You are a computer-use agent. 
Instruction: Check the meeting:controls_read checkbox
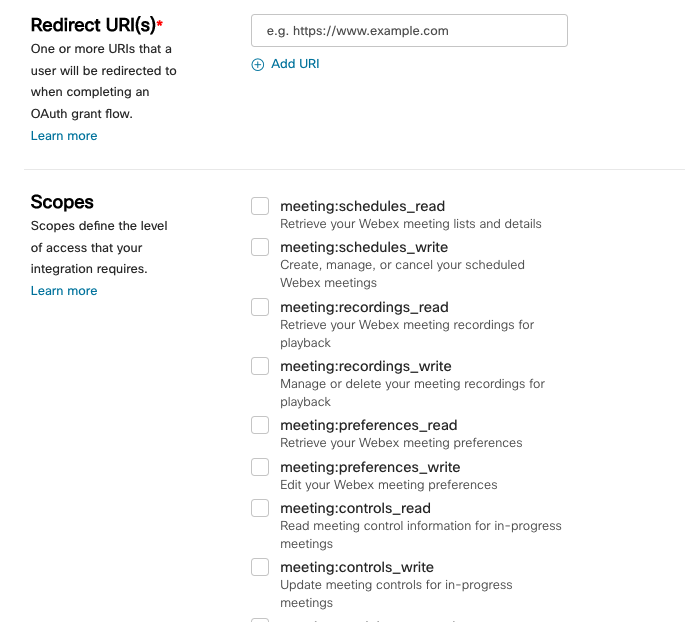260,508
